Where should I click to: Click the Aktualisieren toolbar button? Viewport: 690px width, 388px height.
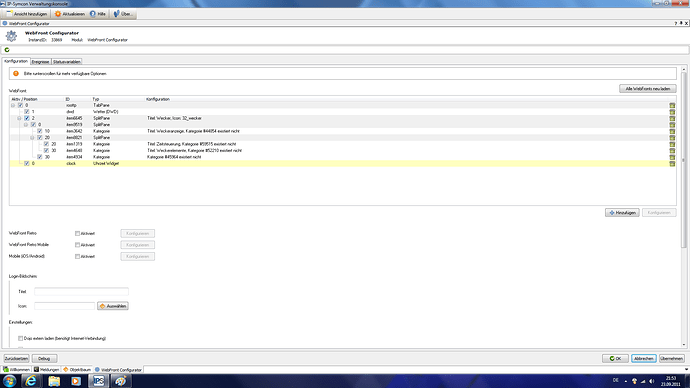coord(70,14)
